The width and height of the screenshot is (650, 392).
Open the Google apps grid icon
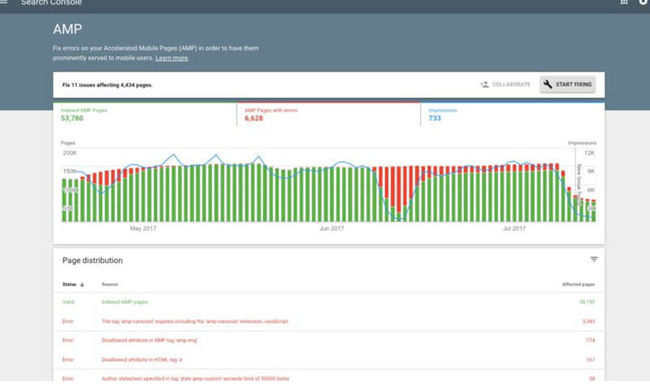(624, 2)
